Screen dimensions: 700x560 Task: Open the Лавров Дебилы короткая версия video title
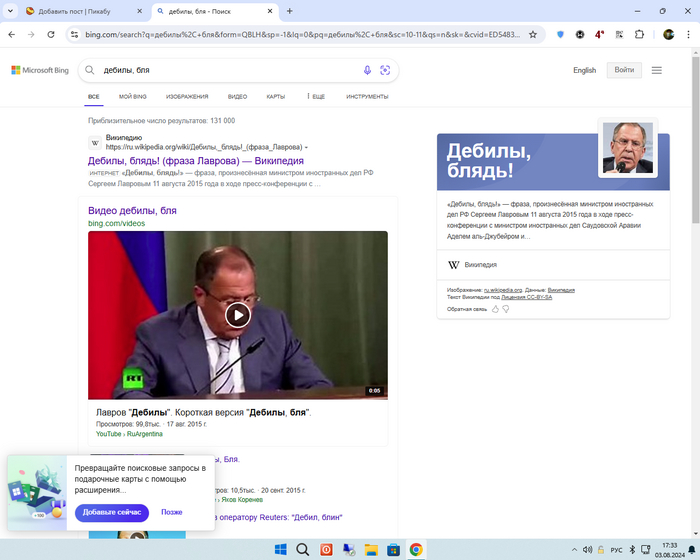(x=204, y=412)
